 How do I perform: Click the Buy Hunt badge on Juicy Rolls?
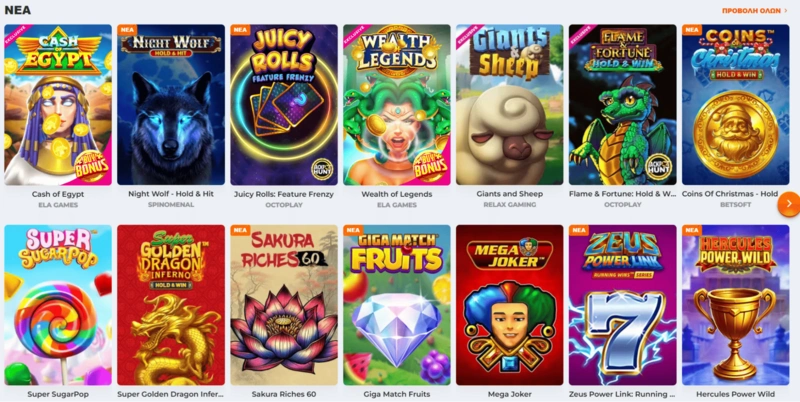[x=322, y=169]
